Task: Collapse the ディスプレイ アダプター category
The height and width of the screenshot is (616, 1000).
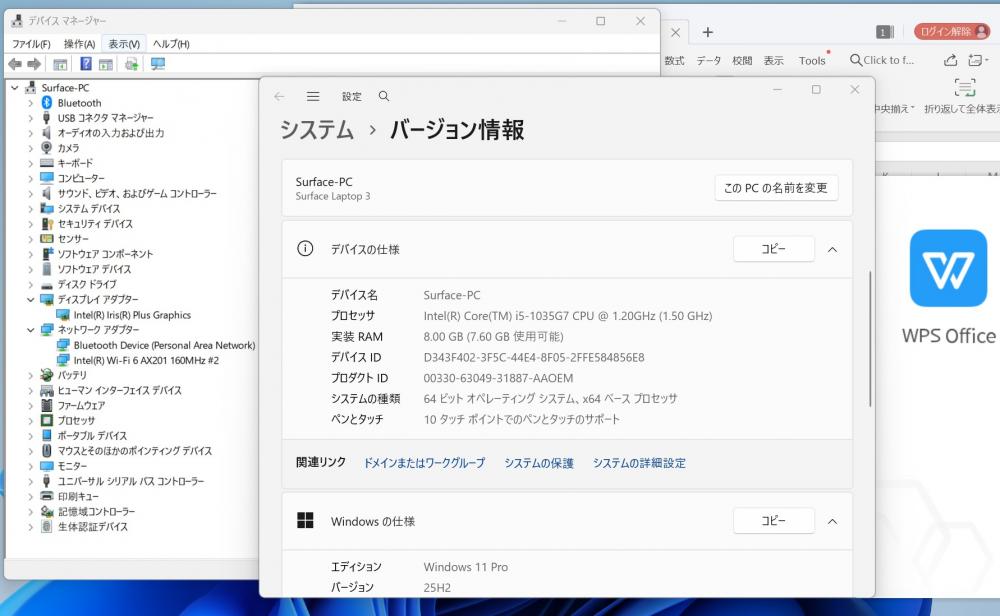Action: 31,300
